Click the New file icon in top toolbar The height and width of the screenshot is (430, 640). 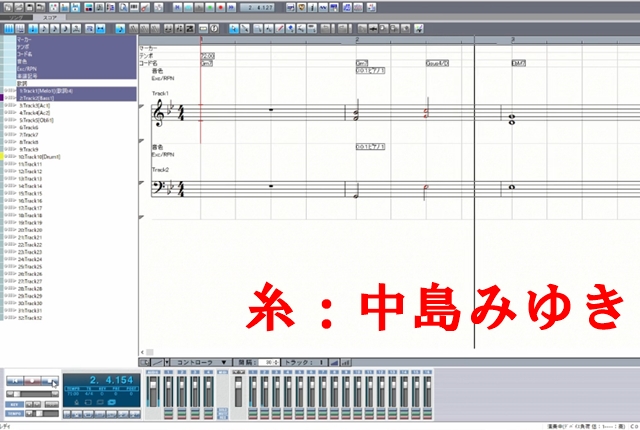(x=8, y=7)
